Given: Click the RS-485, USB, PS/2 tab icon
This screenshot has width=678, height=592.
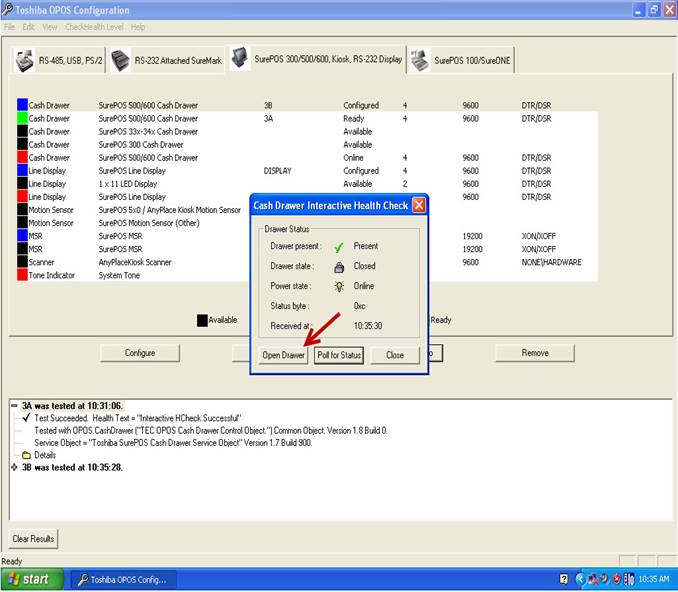Looking at the screenshot, I should tap(25, 59).
